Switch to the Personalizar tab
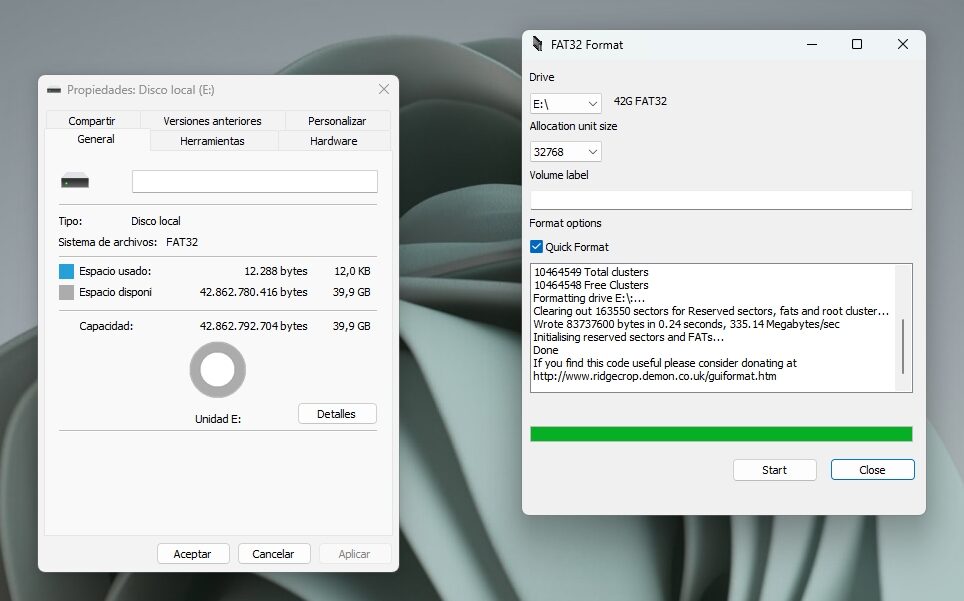Screen dimensions: 964x601 [337, 120]
